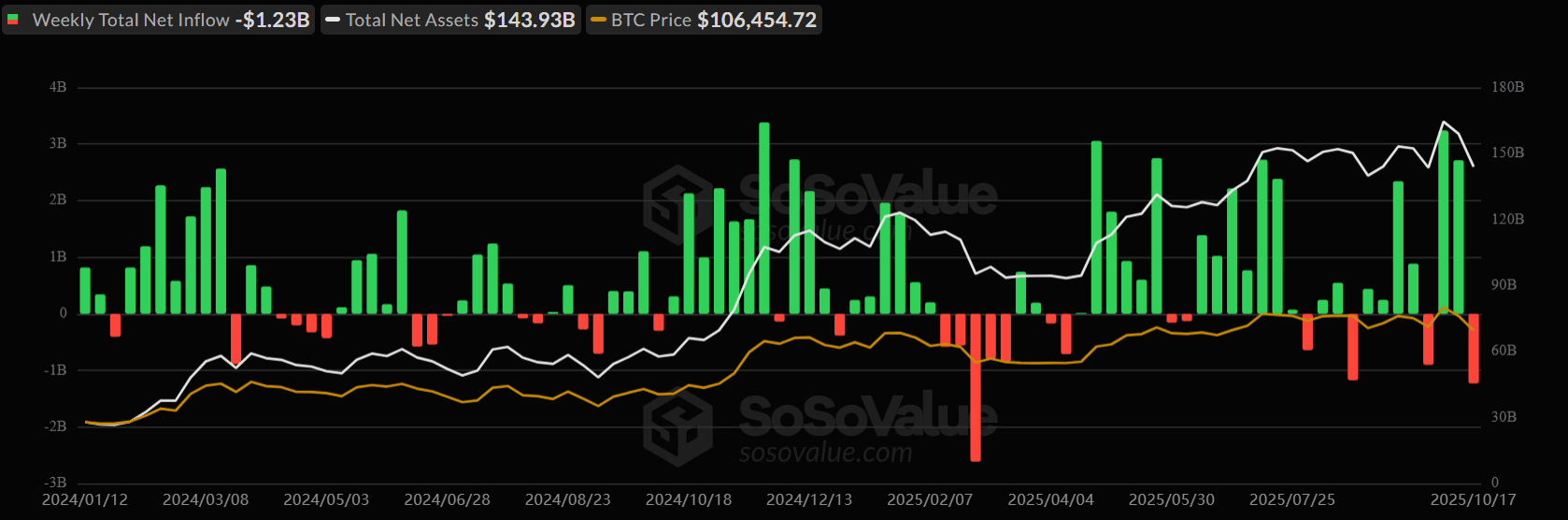Click the lower SoSoValue cube logo watermark
This screenshot has height=520, width=1568.
click(677, 426)
